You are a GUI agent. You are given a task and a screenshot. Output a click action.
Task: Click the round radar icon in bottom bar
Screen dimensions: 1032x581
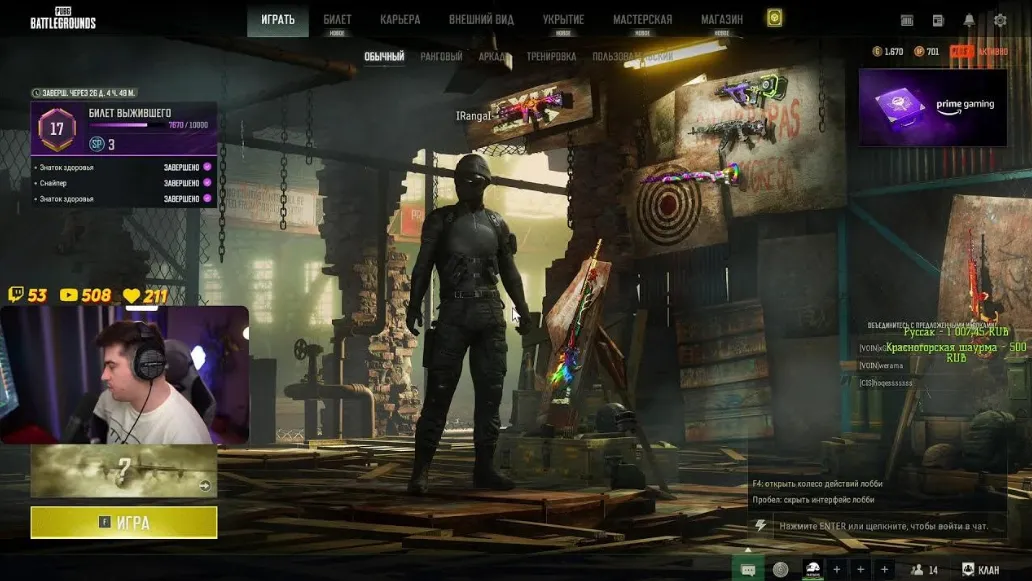coord(780,570)
